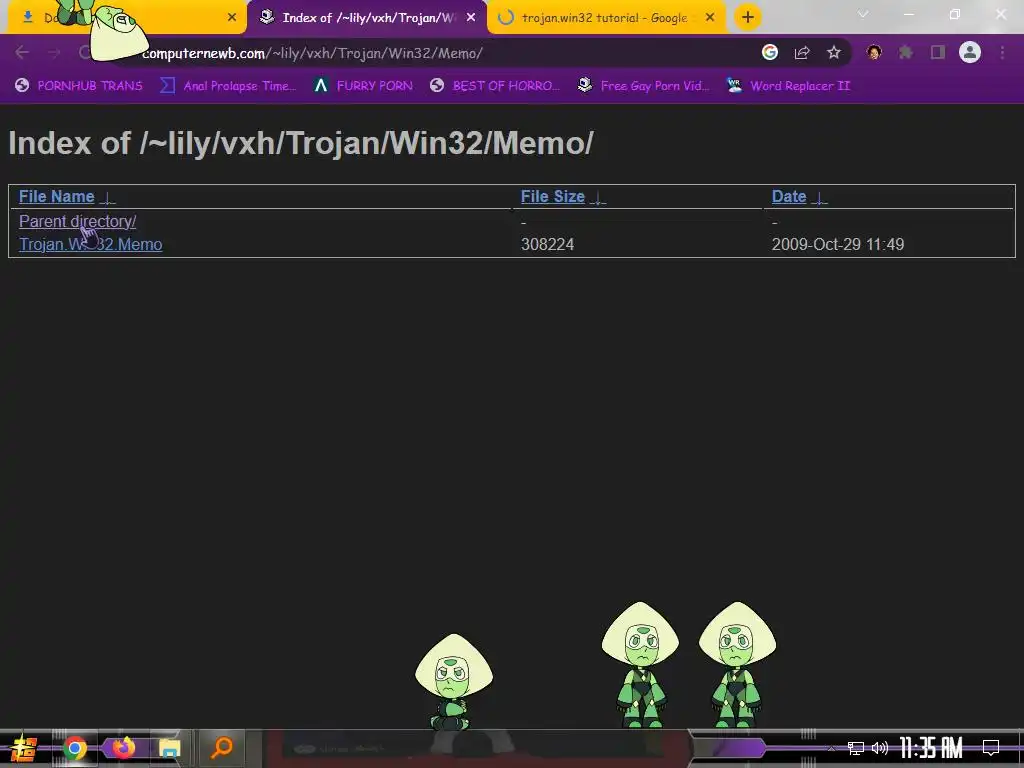Sort by the Date header link

(789, 197)
